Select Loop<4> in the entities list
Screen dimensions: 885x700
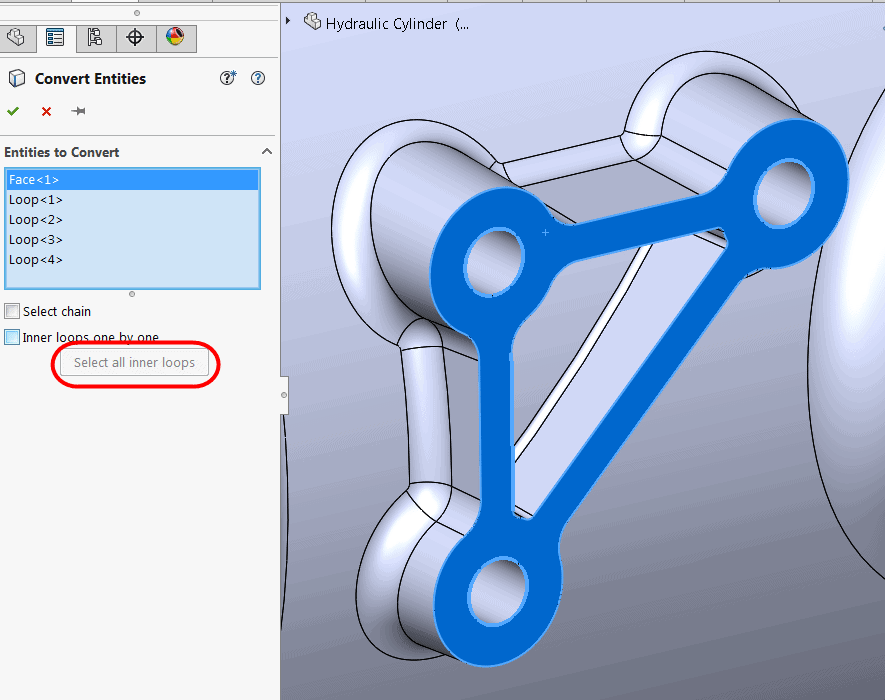coord(36,260)
